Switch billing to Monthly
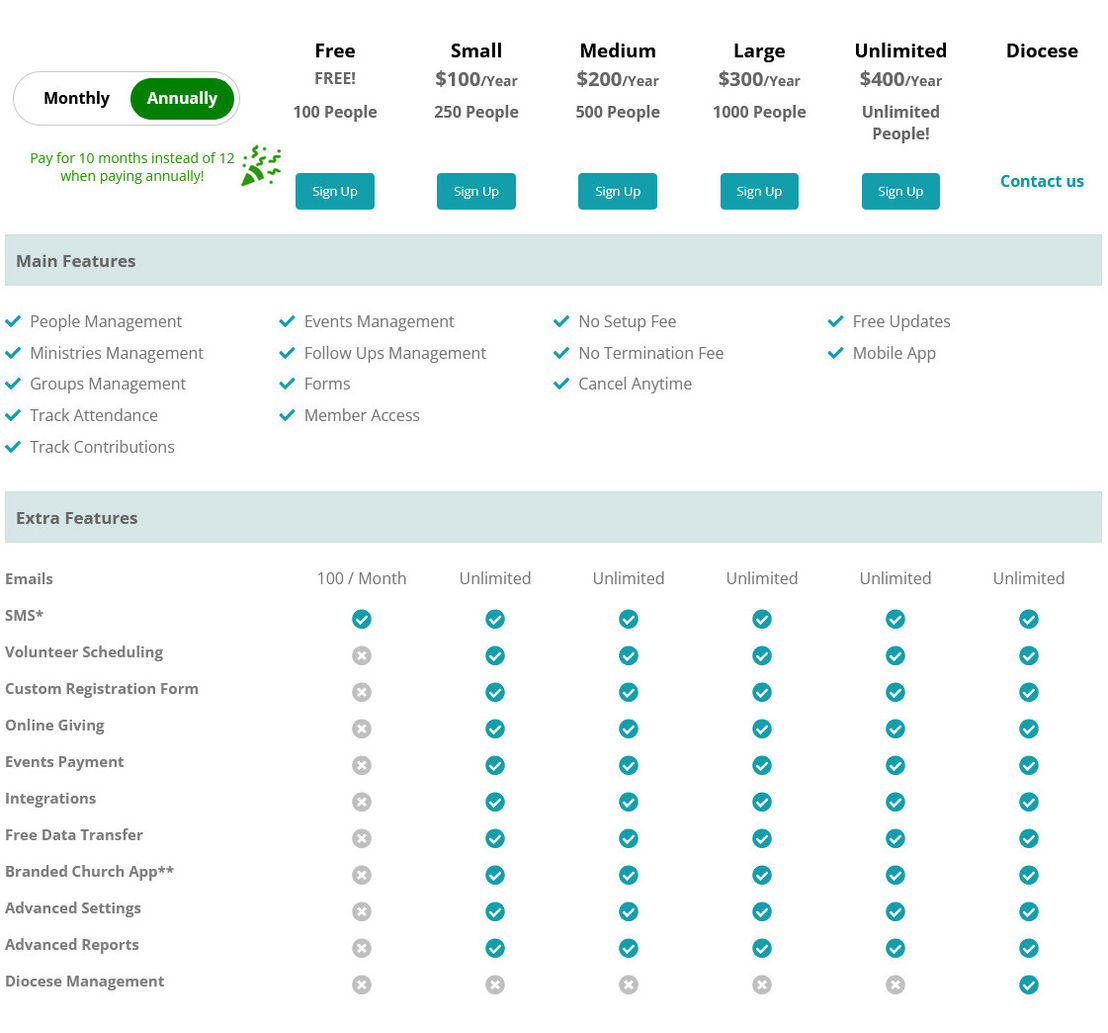1108x1033 pixels. coord(76,98)
